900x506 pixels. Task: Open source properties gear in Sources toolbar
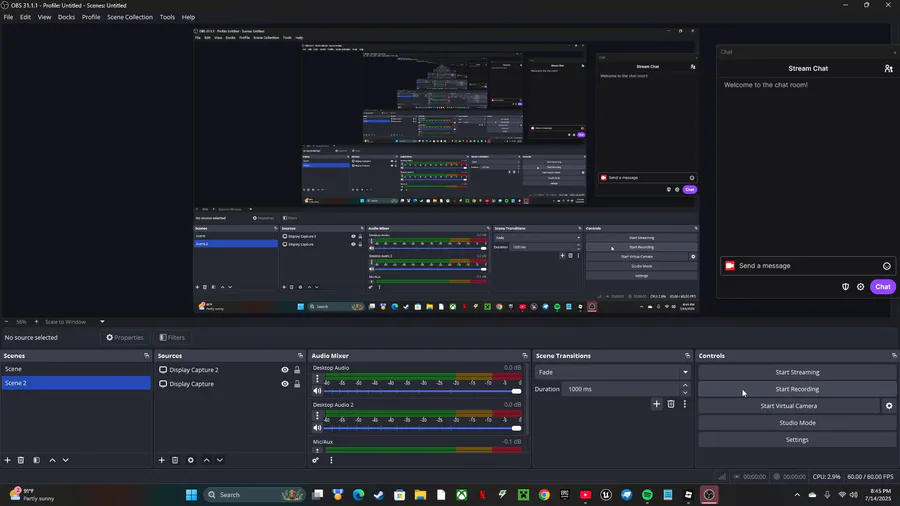pyautogui.click(x=191, y=460)
